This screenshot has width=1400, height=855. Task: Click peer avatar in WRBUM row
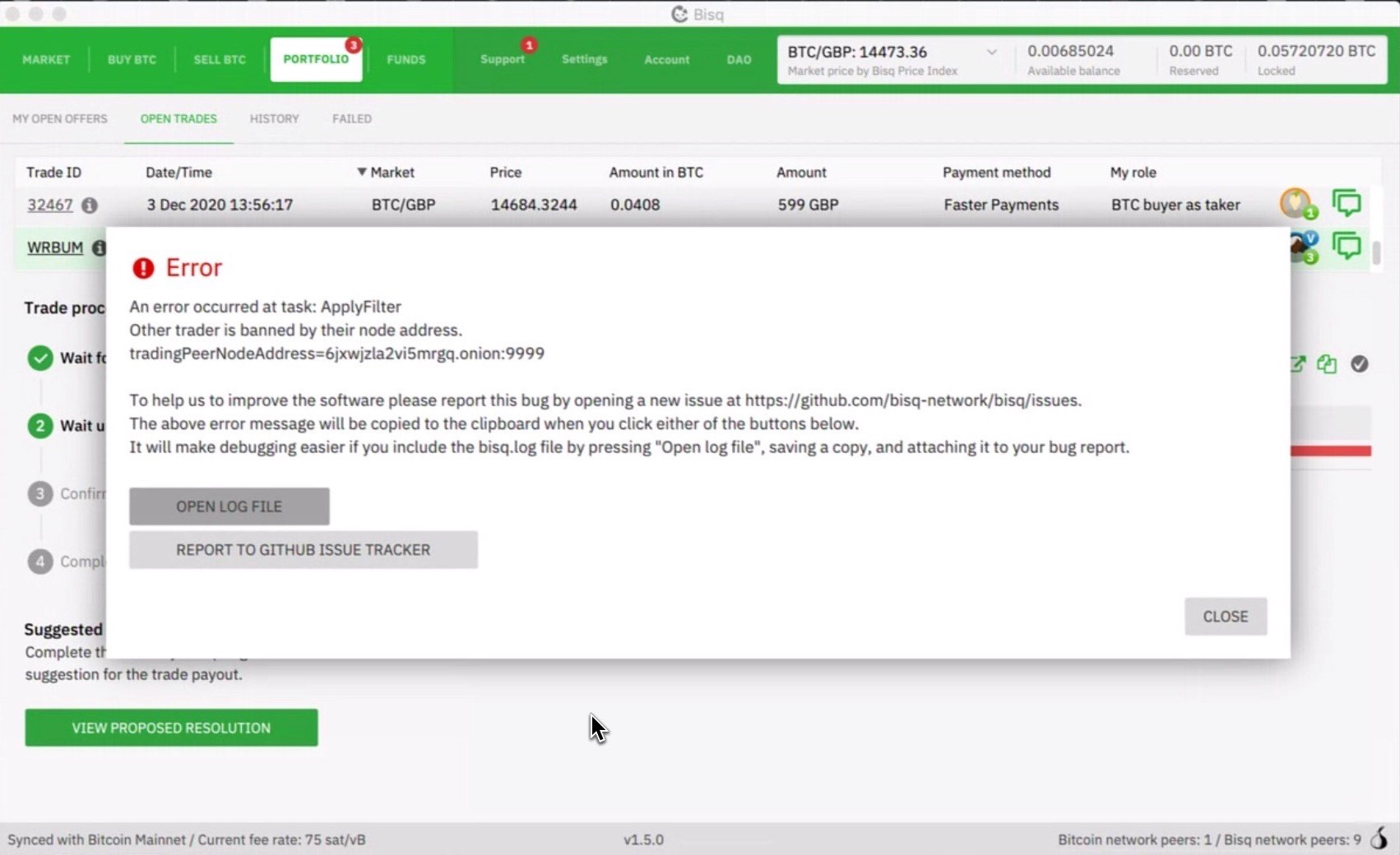[1303, 247]
